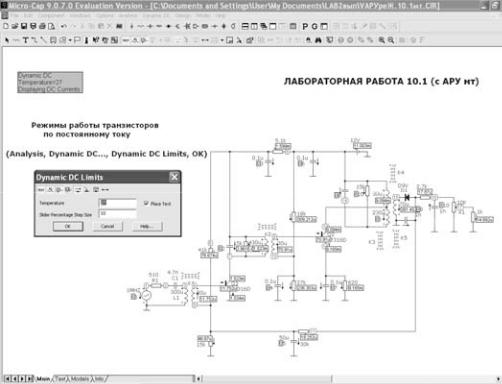Image resolution: width=502 pixels, height=384 pixels.
Task: Click the Save file toolbar icon
Action: (x=24, y=26)
